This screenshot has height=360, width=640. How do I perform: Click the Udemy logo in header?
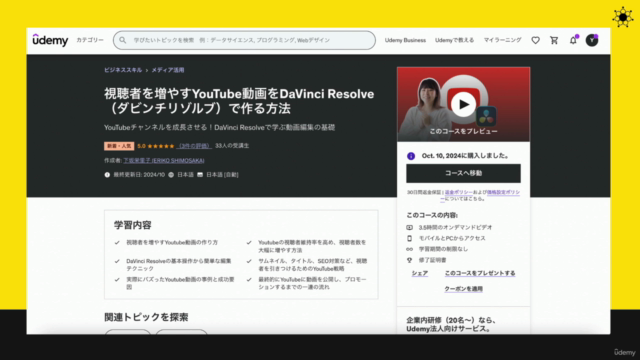pyautogui.click(x=50, y=40)
